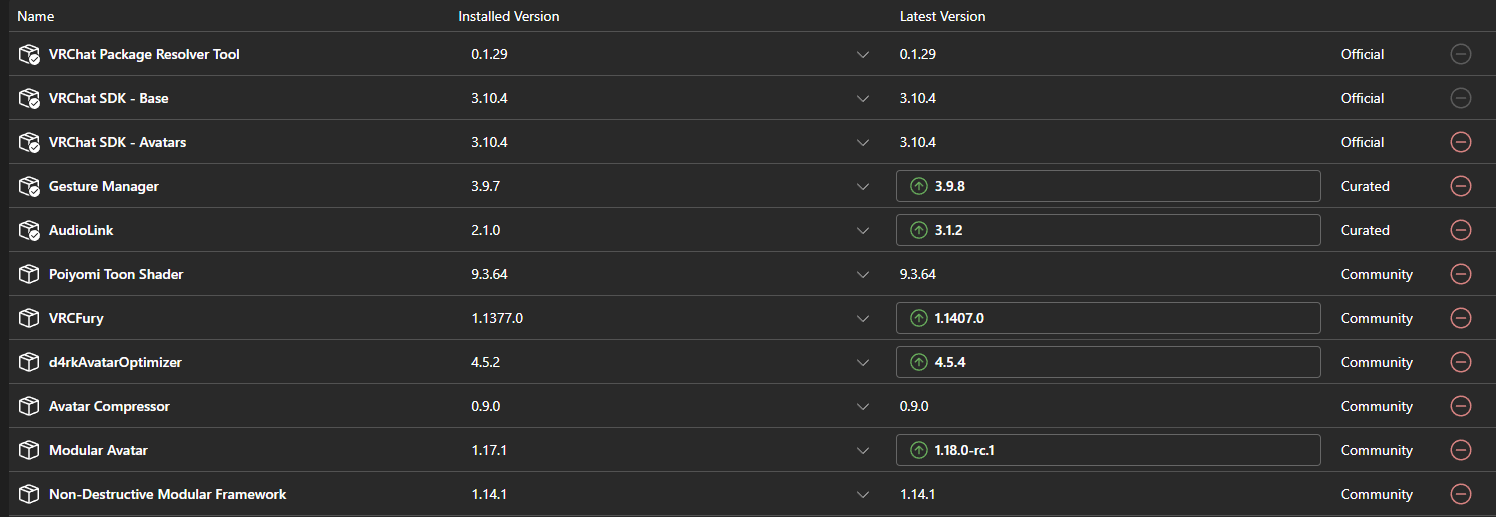
Task: Click package icon beside Non-Destructive Modular Framework
Action: tap(29, 494)
